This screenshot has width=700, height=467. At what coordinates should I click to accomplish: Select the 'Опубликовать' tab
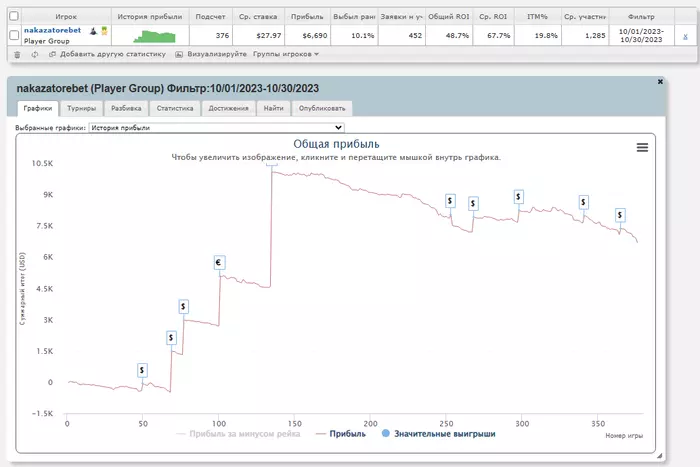point(322,108)
